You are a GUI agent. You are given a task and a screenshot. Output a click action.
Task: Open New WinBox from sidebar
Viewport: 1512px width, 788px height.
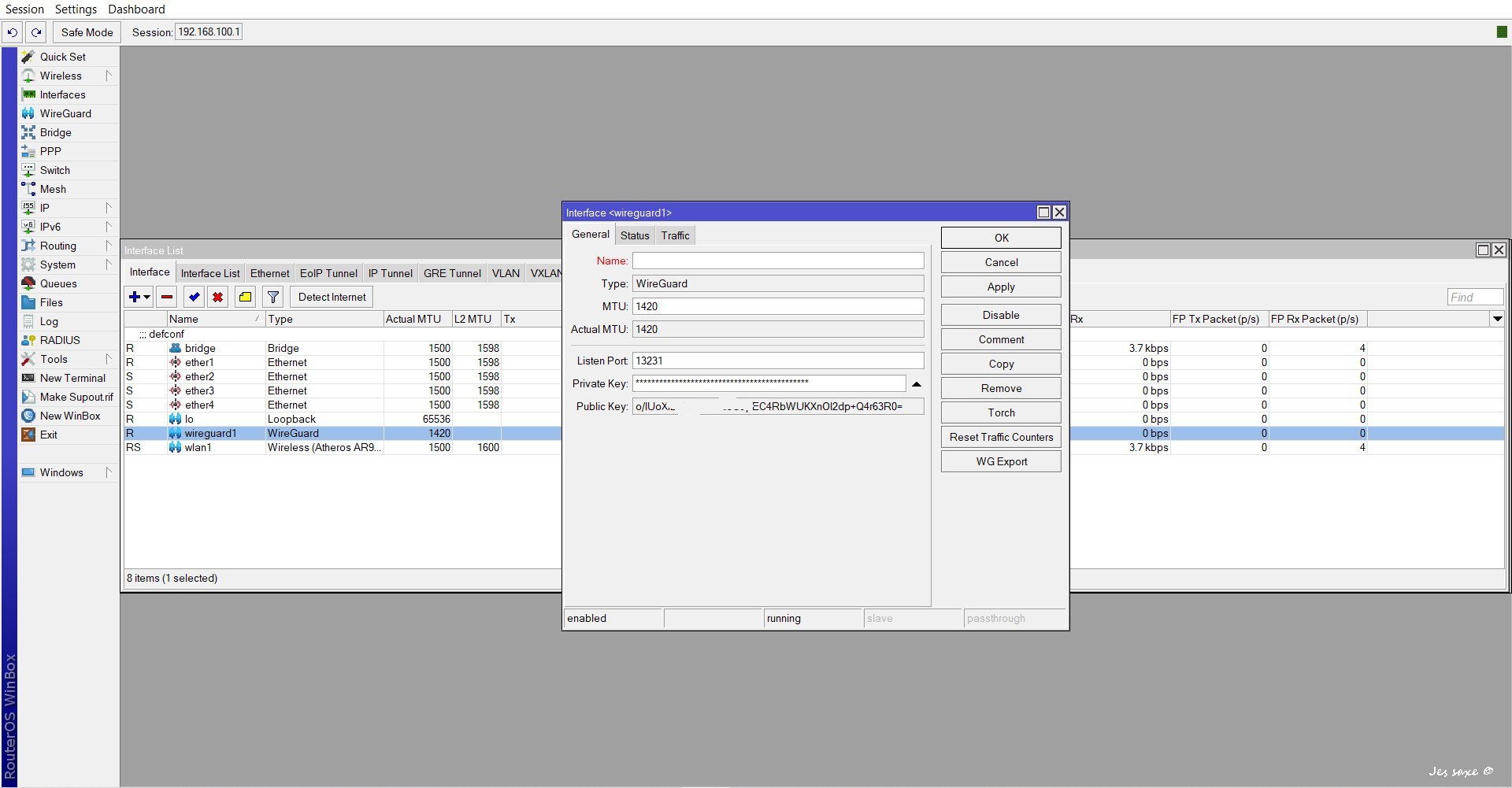pyautogui.click(x=69, y=416)
